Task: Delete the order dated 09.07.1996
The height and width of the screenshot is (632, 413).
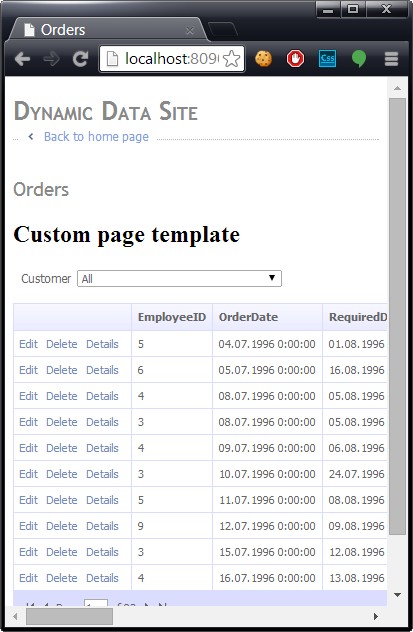Action: point(62,448)
